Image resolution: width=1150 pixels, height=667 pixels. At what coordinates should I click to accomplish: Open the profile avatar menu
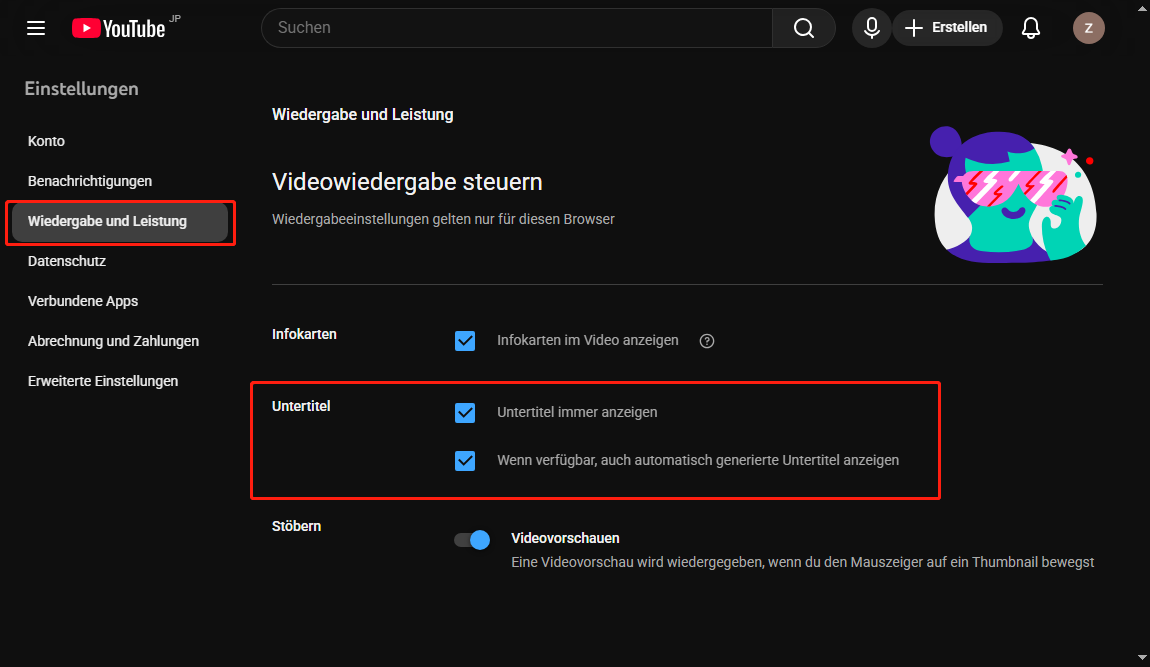coord(1088,27)
